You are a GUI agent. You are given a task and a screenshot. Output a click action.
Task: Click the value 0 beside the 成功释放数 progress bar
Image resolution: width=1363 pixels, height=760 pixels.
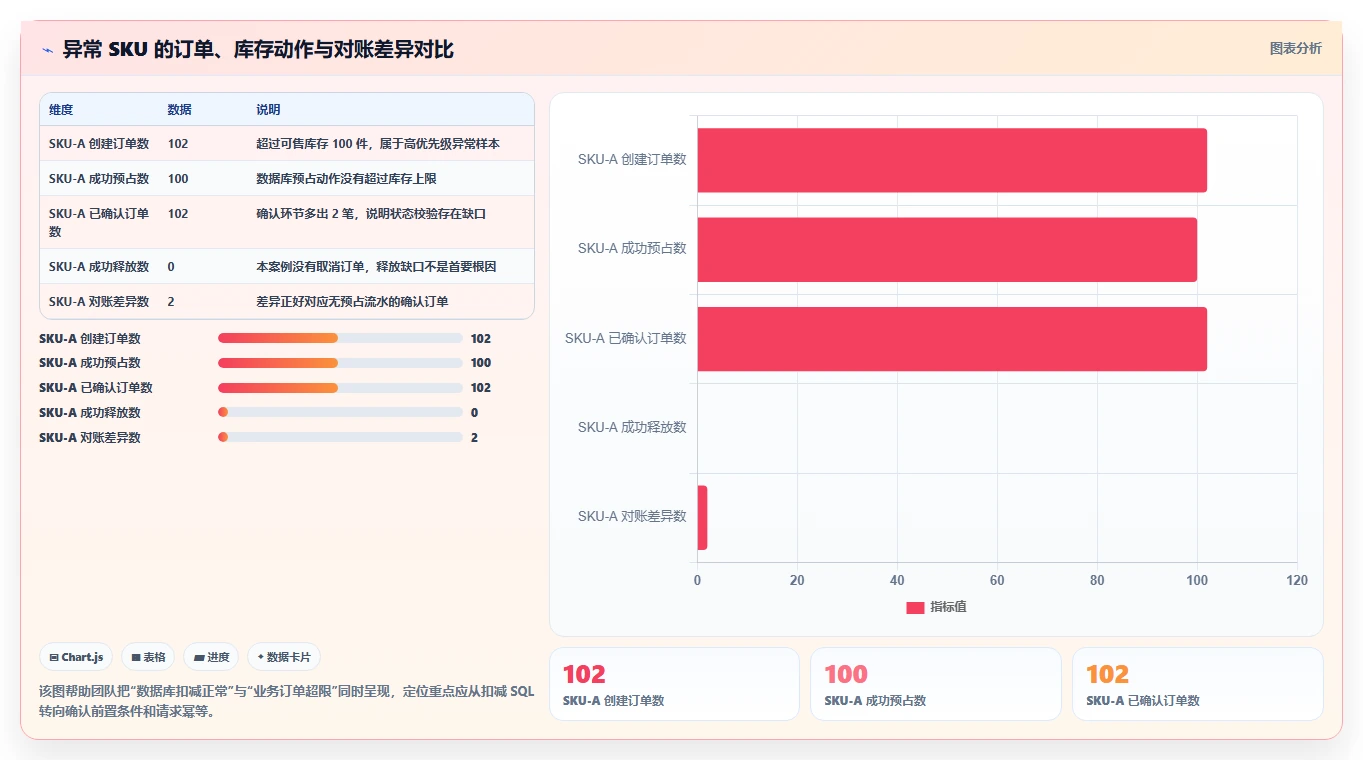tap(474, 413)
